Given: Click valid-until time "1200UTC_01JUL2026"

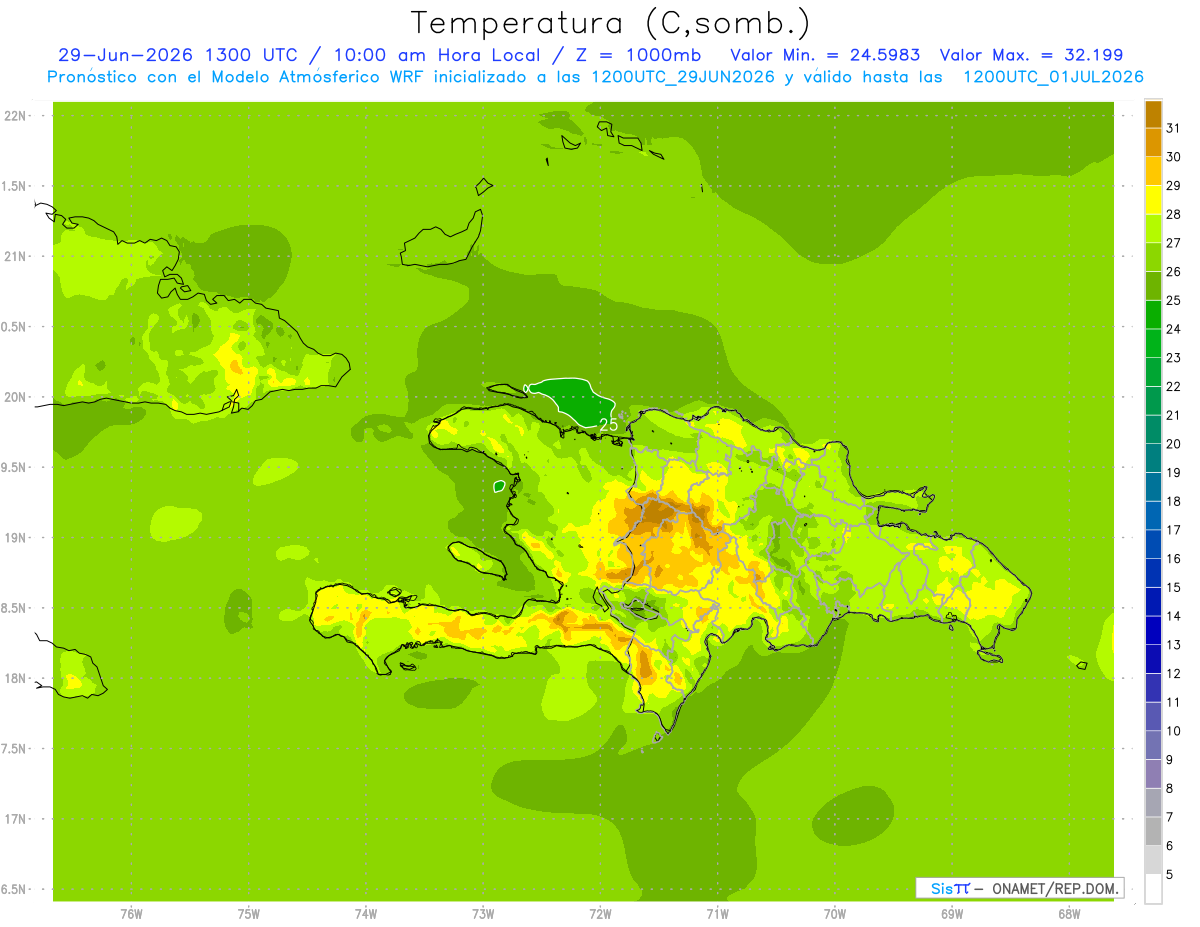Looking at the screenshot, I should pos(1052,77).
